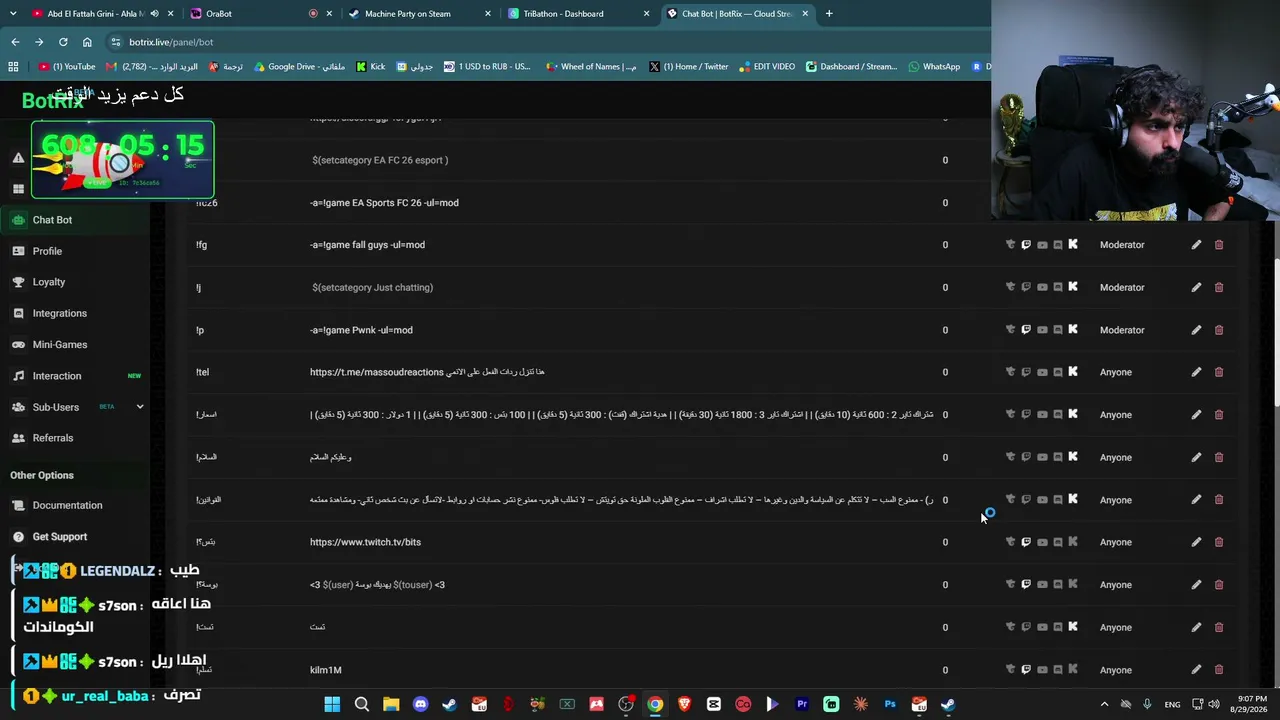This screenshot has height=720, width=1280.
Task: Open the Google Drive bookmark
Action: point(299,67)
